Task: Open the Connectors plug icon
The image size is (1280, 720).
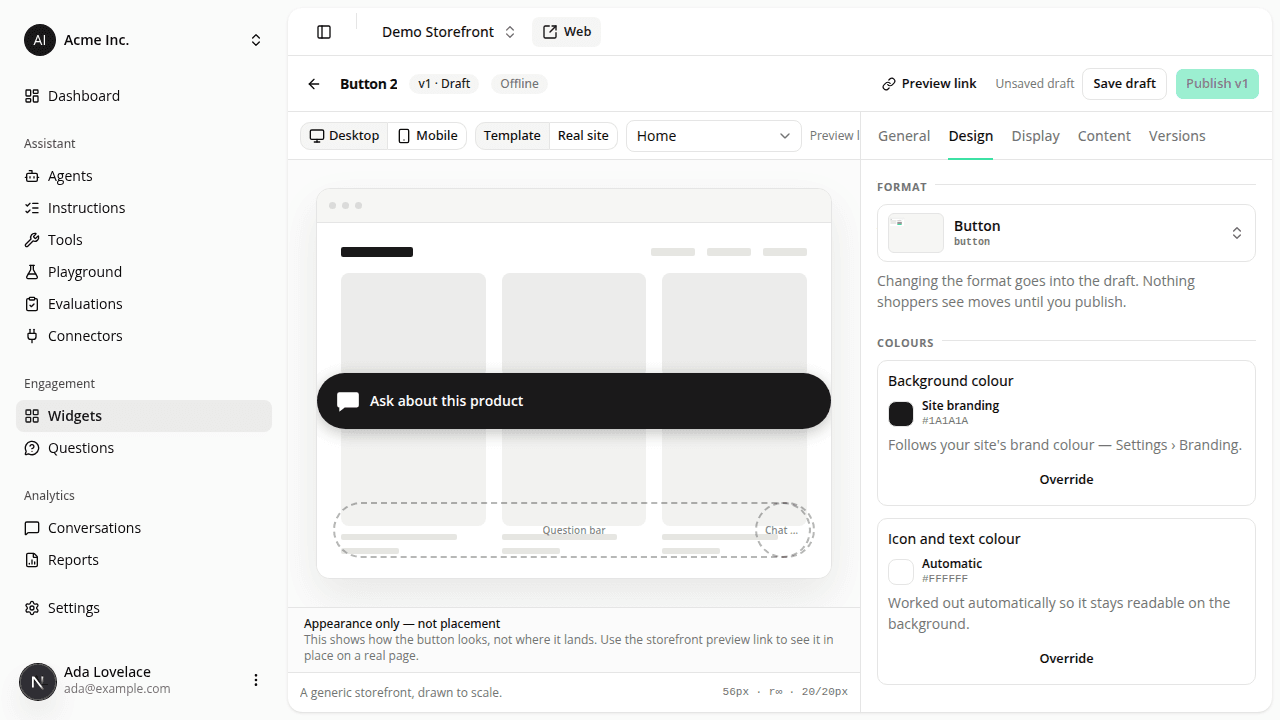Action: pos(32,336)
